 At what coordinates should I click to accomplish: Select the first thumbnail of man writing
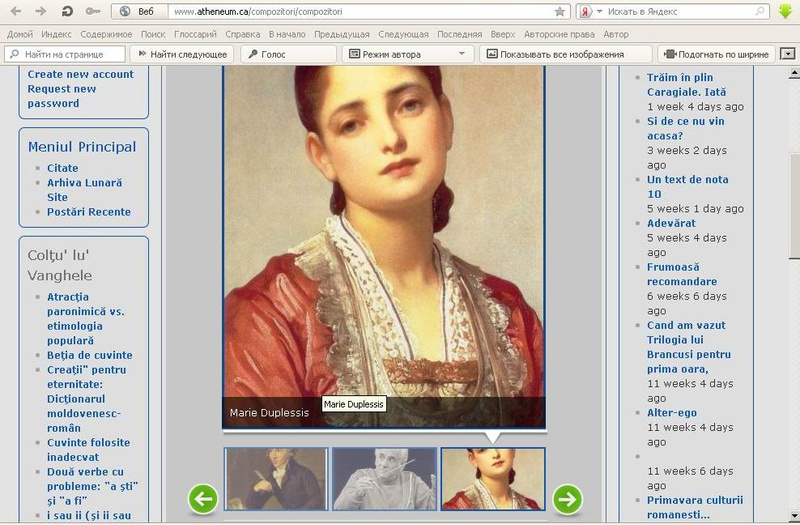(x=276, y=479)
